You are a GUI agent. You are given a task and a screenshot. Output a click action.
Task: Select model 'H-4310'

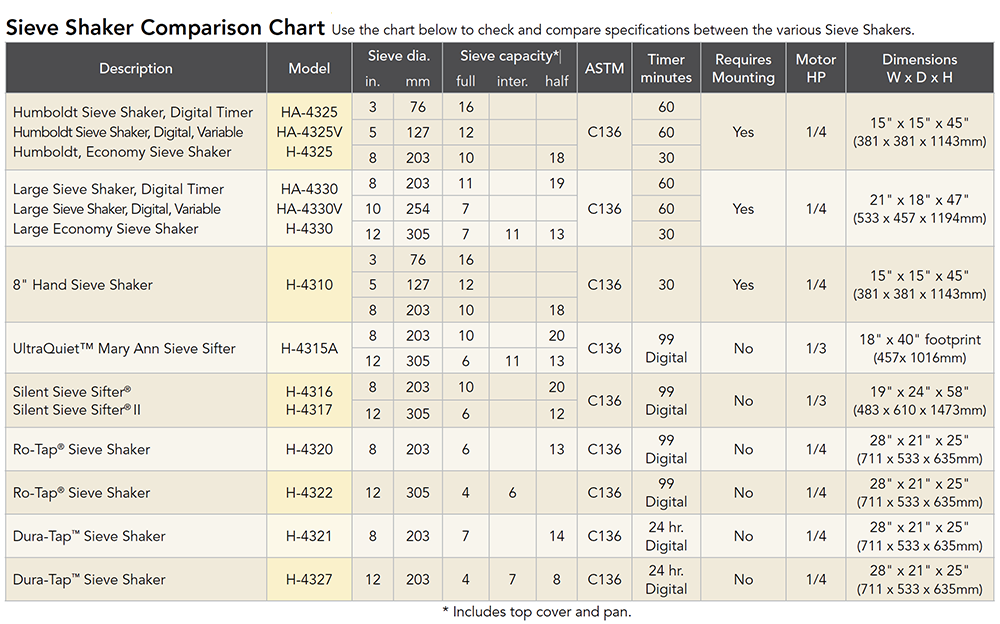click(309, 285)
